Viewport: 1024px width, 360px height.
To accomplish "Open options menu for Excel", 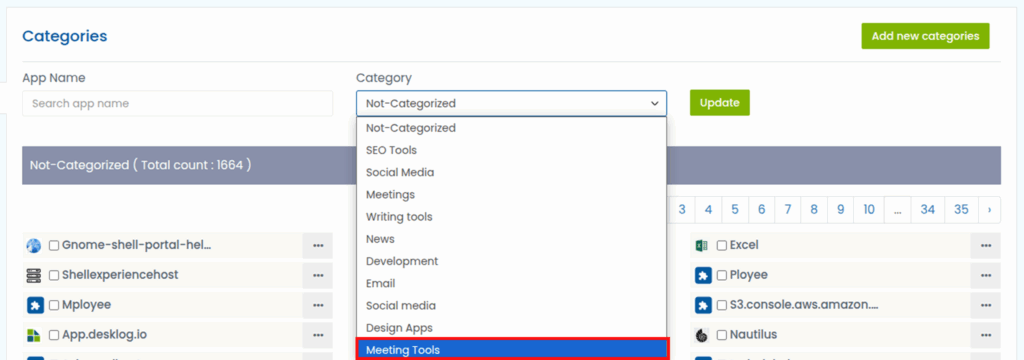I will 985,246.
